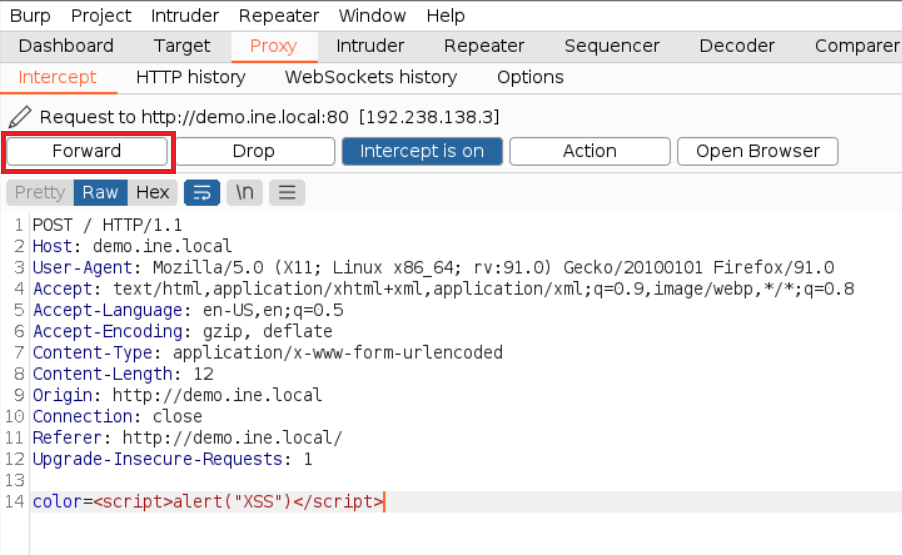Select the Intercept sub-tab
Viewport: 902px width, 555px height.
58,77
